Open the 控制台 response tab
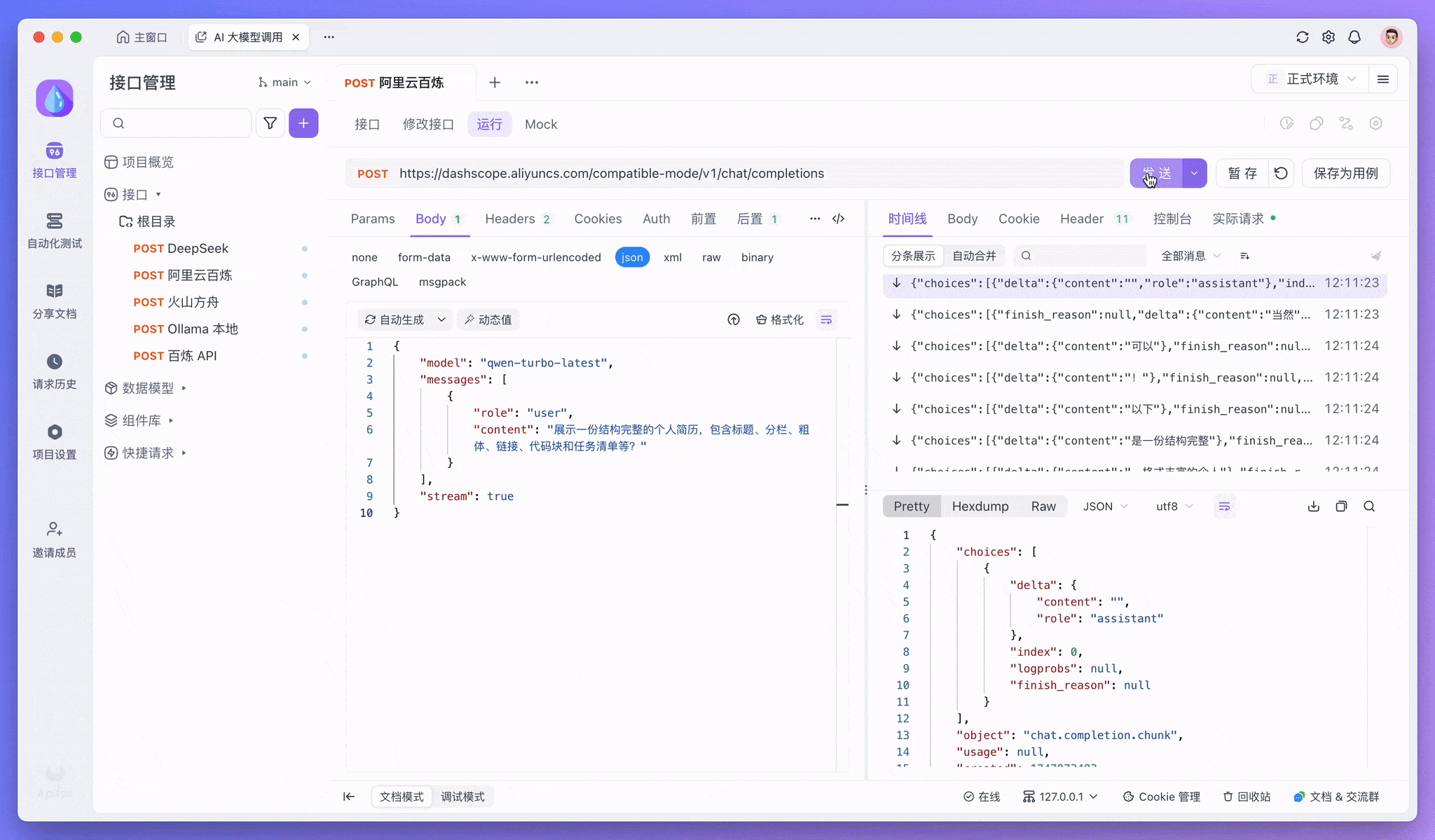The image size is (1435, 840). point(1172,219)
